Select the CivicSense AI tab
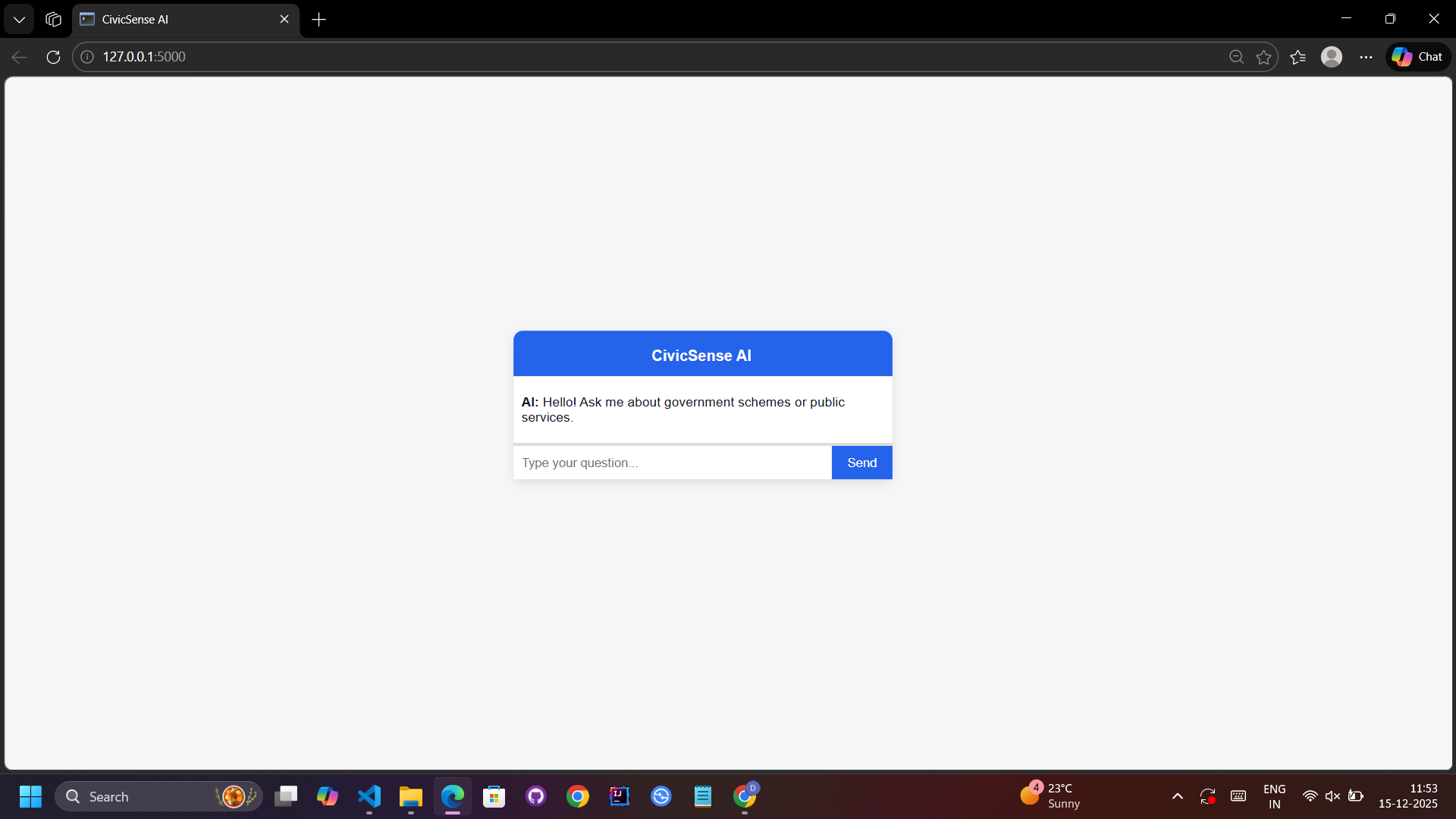Screen dimensions: 1456x819 click(174, 20)
